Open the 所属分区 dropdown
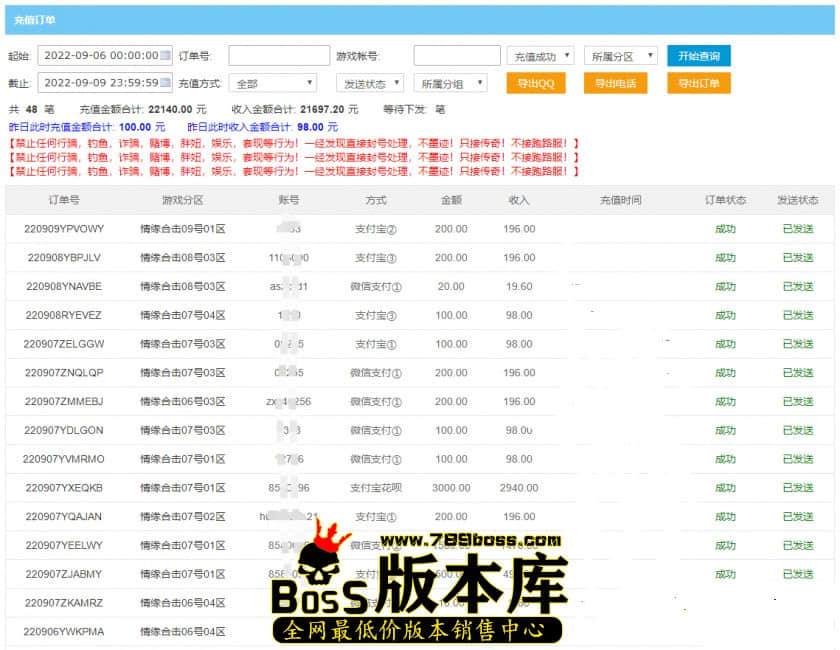The width and height of the screenshot is (840, 650). (618, 55)
